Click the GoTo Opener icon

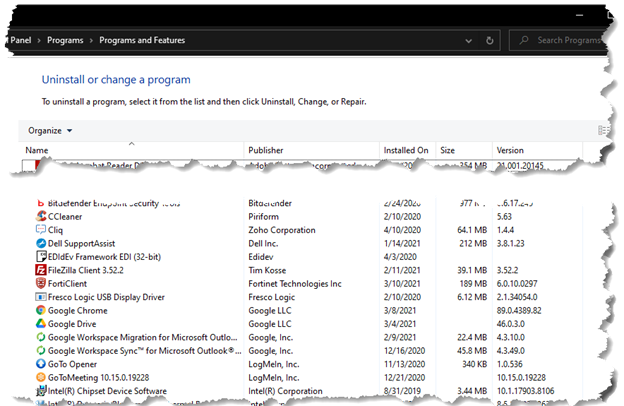41,364
